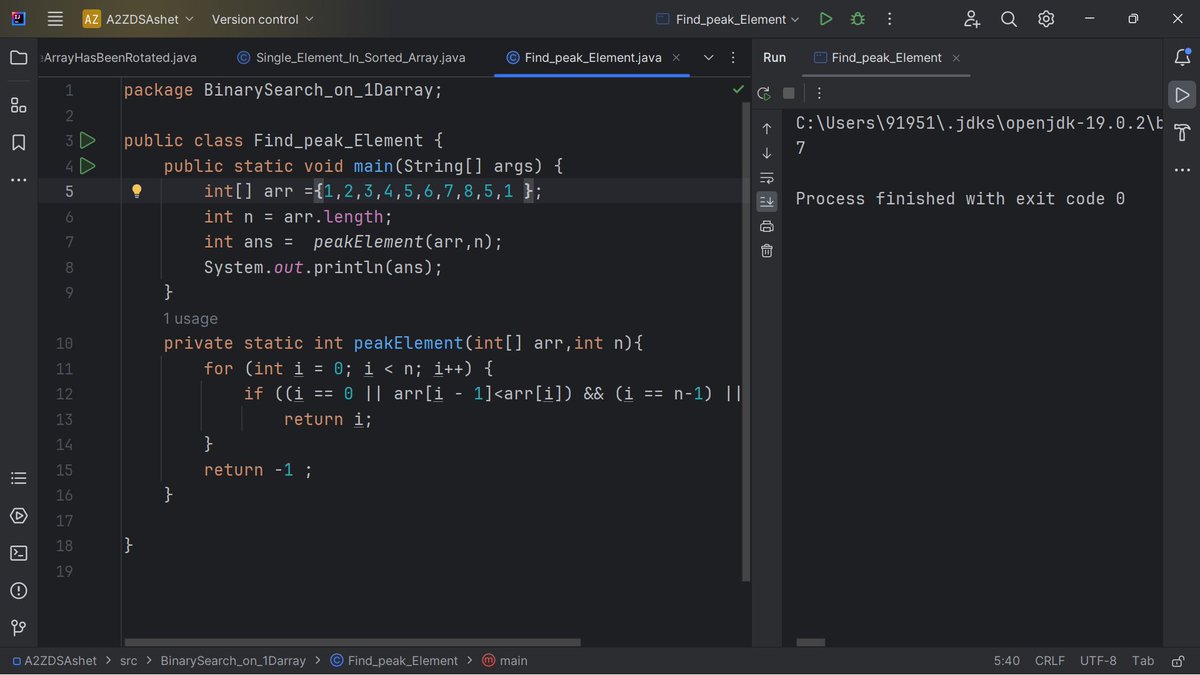Close the Find_peak_Element.java editor tab
The width and height of the screenshot is (1200, 675).
[676, 58]
